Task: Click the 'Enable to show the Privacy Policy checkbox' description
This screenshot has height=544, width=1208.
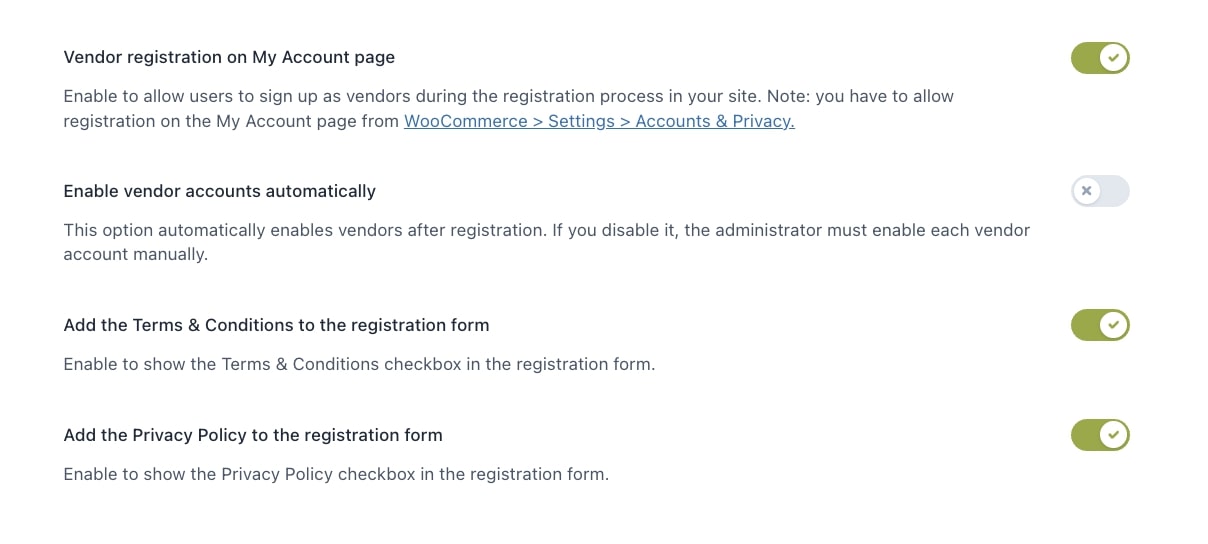Action: tap(336, 474)
